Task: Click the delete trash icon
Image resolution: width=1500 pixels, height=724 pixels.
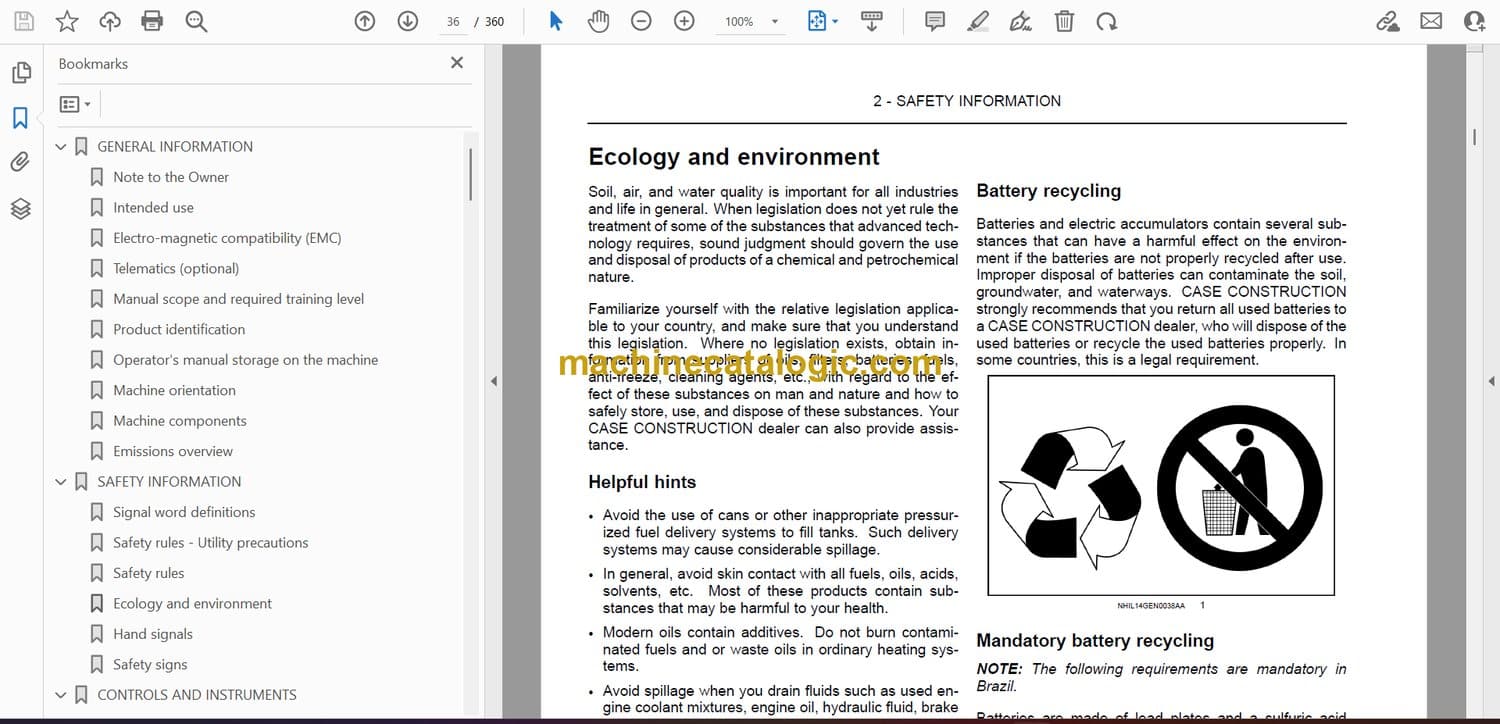Action: [1065, 21]
